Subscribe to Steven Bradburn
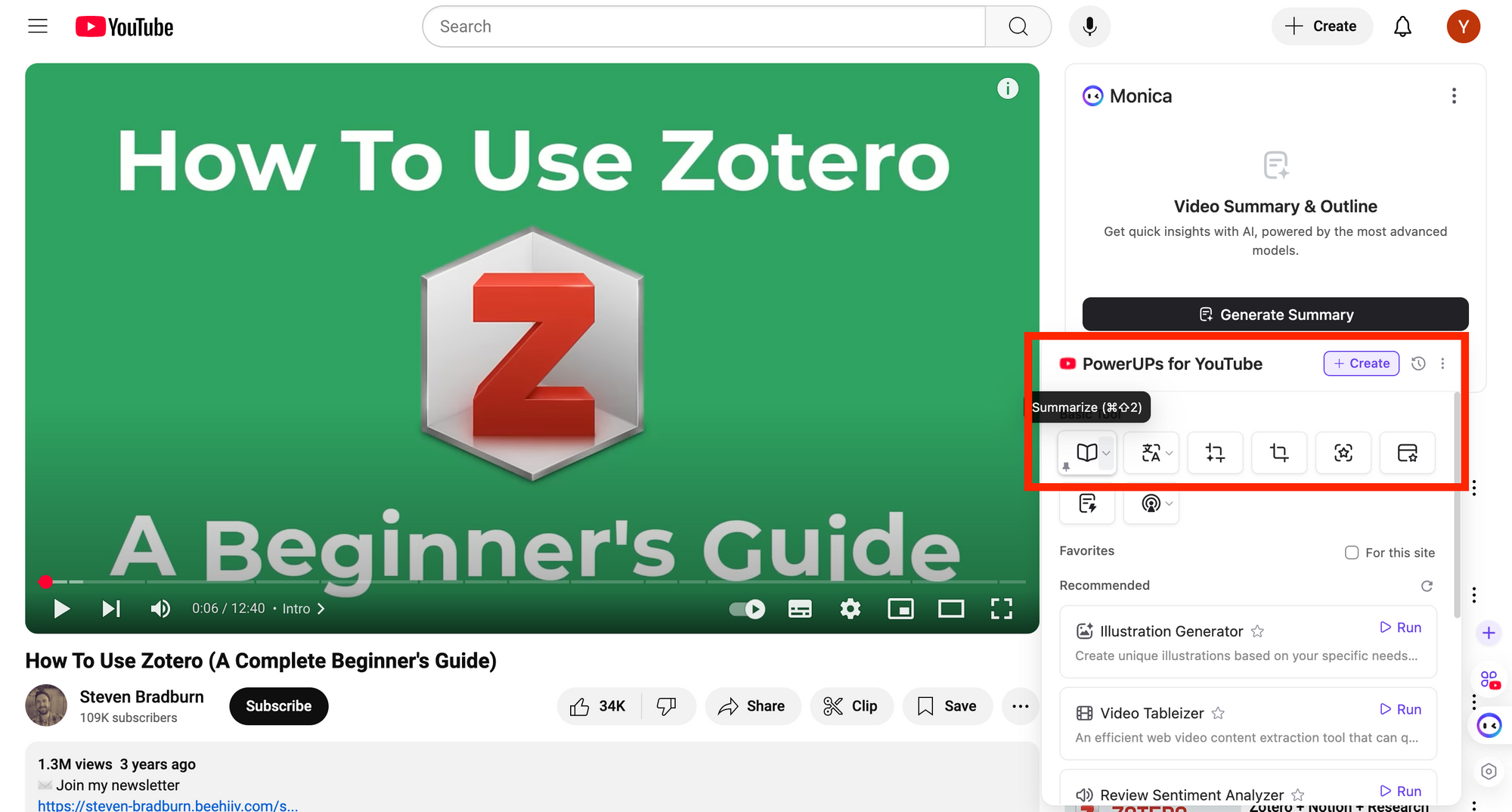The width and height of the screenshot is (1512, 812). tap(278, 706)
